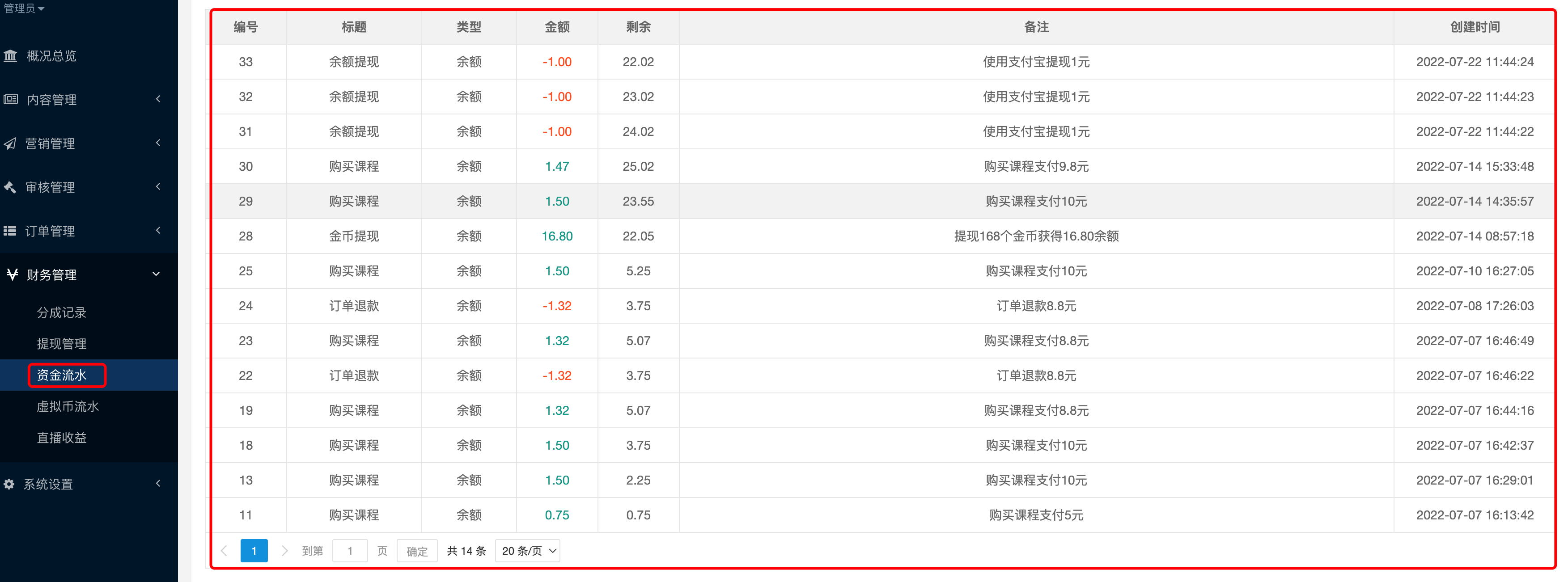
Task: Click the 编号 column header
Action: 246,27
